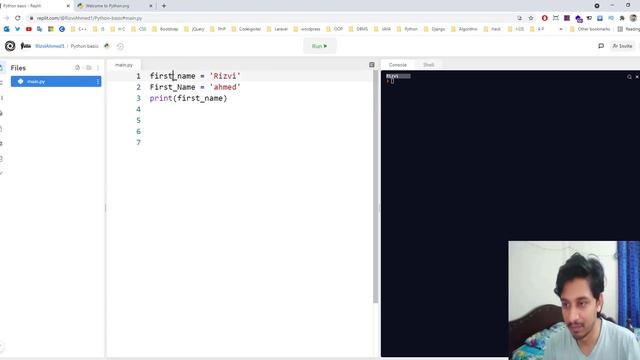Open the Algorithm bookmarks folder
The image size is (640, 360).
coord(464,29)
